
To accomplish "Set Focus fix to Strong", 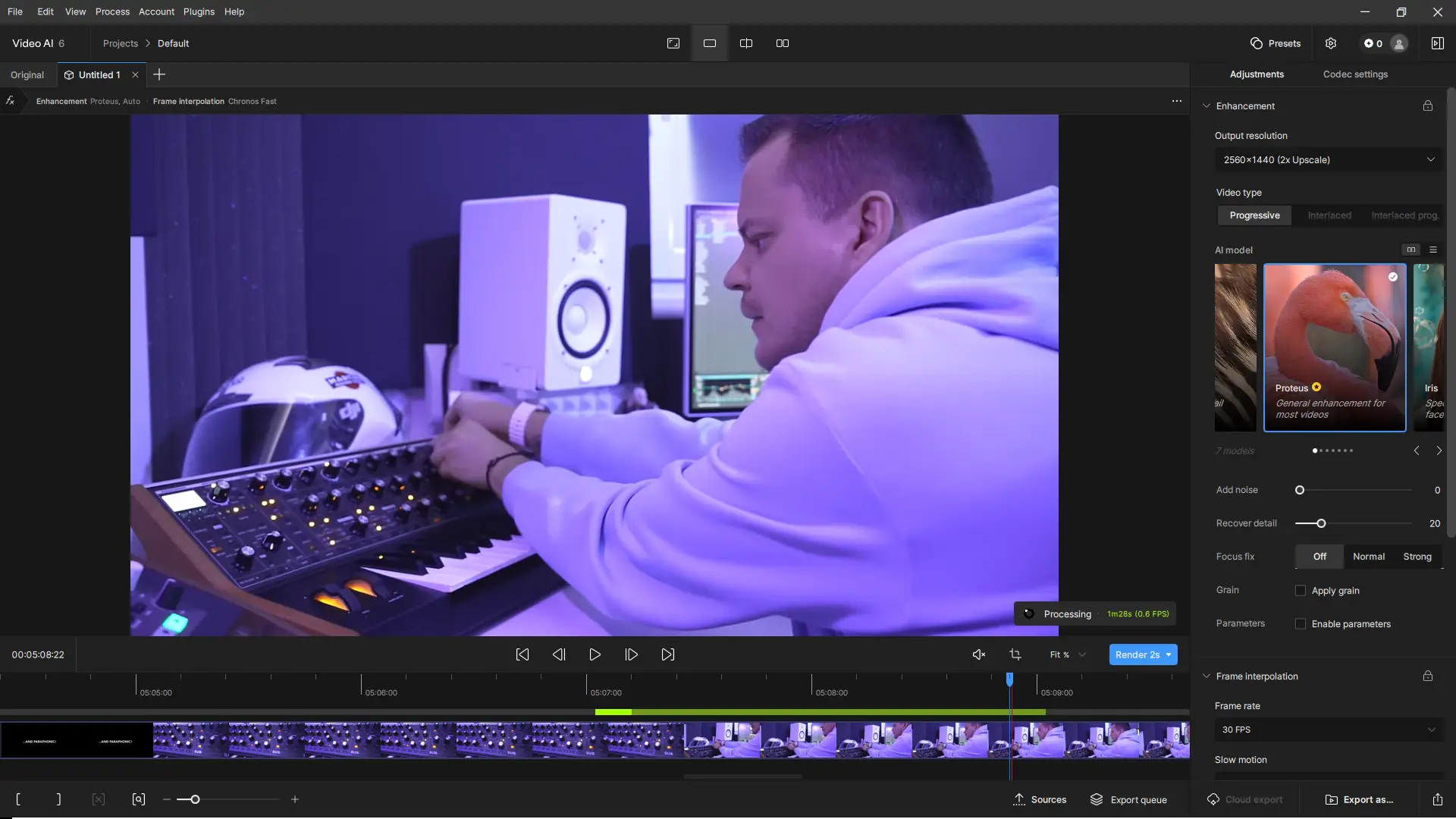I will (1417, 557).
